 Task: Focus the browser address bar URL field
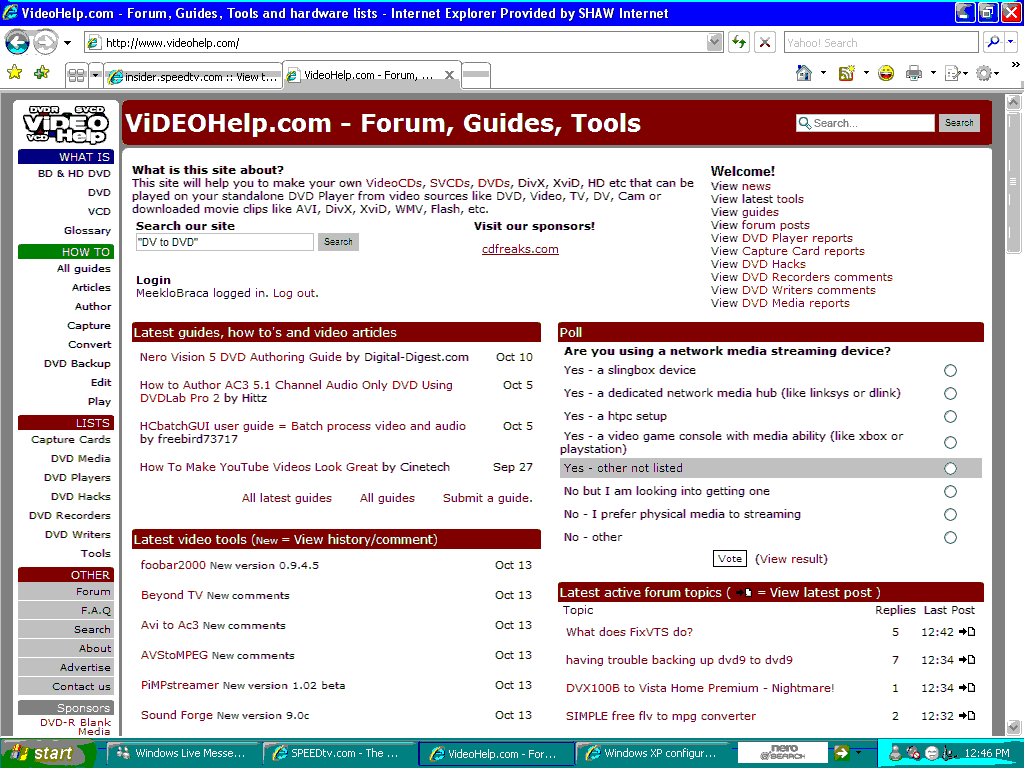404,43
